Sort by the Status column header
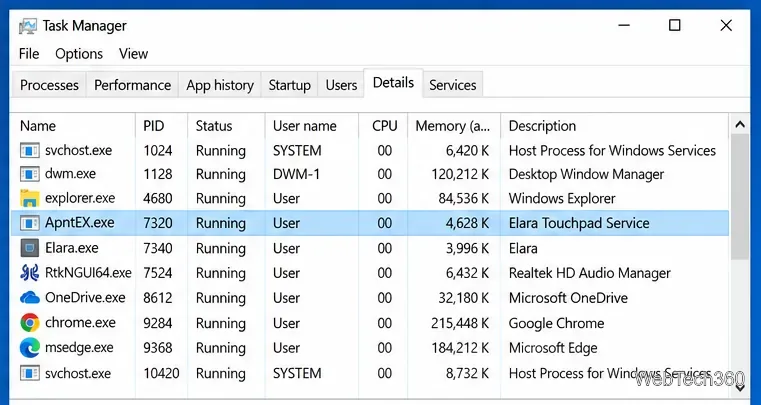 point(226,126)
